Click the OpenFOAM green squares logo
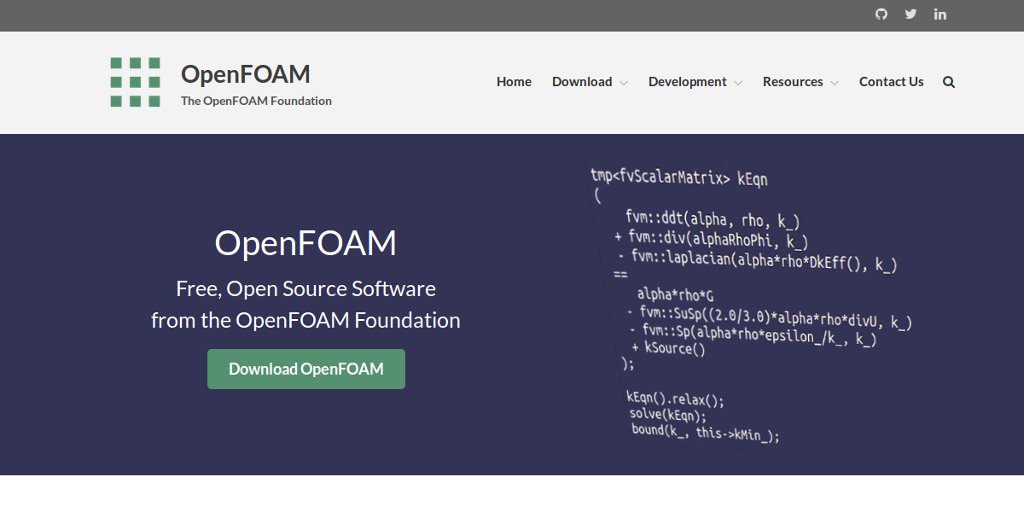Screen dimensions: 1024x512 click(x=135, y=82)
